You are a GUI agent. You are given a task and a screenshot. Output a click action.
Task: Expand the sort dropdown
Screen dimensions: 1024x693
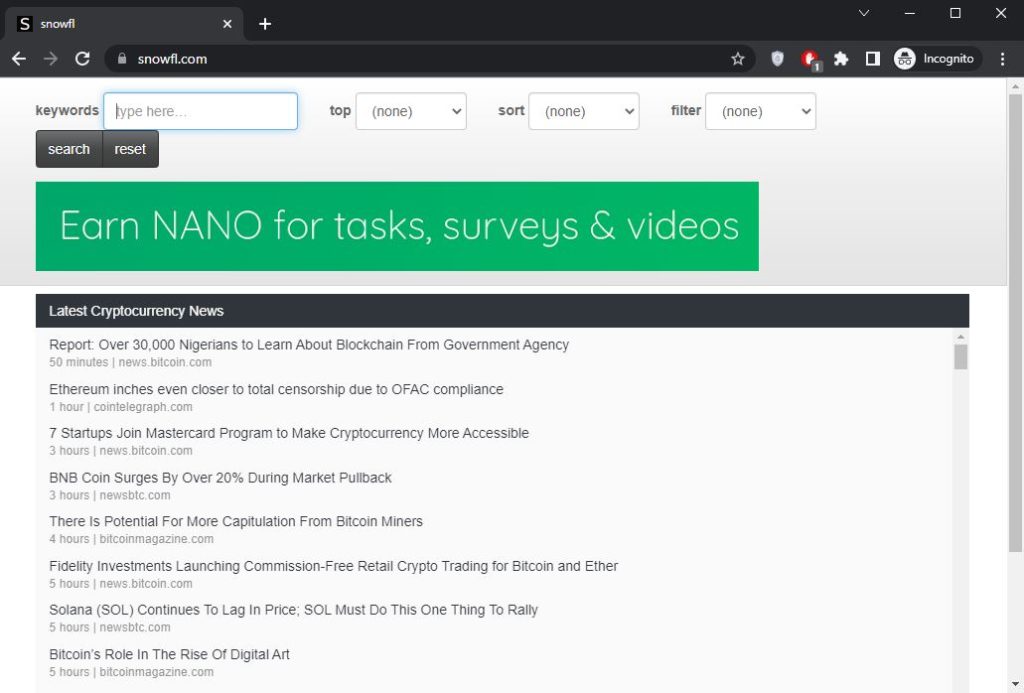pos(584,112)
